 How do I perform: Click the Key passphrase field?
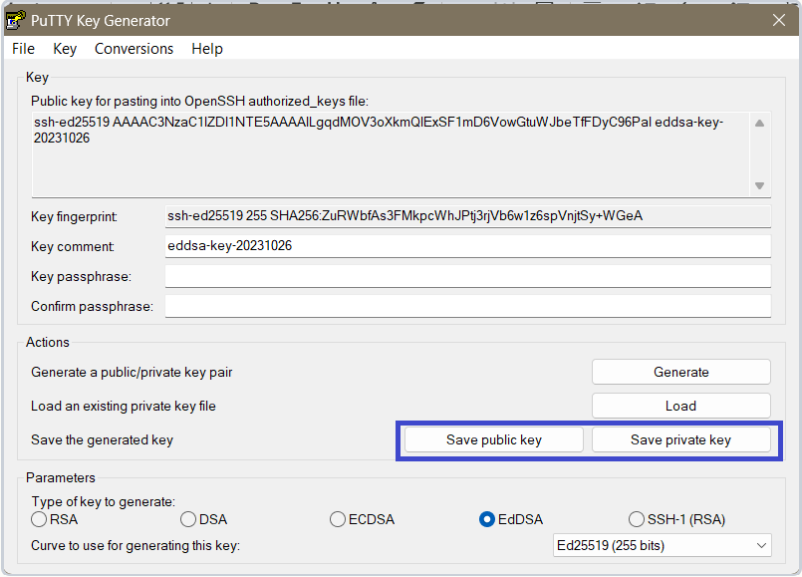point(467,276)
